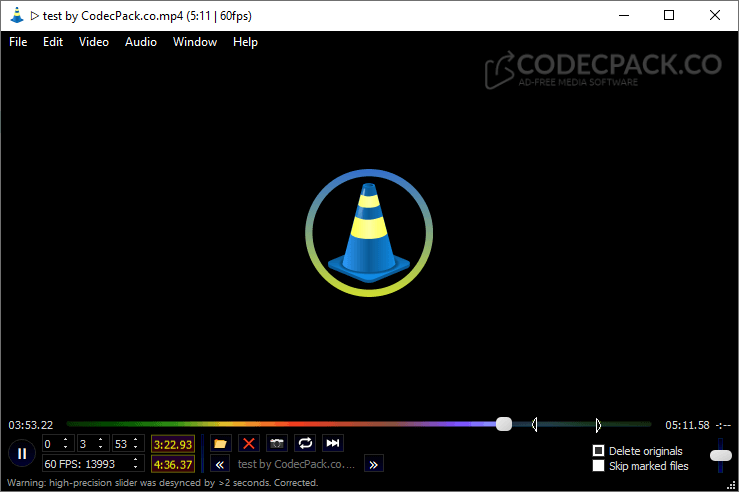Pause playback with the pause button
Image resolution: width=739 pixels, height=492 pixels.
(x=22, y=454)
